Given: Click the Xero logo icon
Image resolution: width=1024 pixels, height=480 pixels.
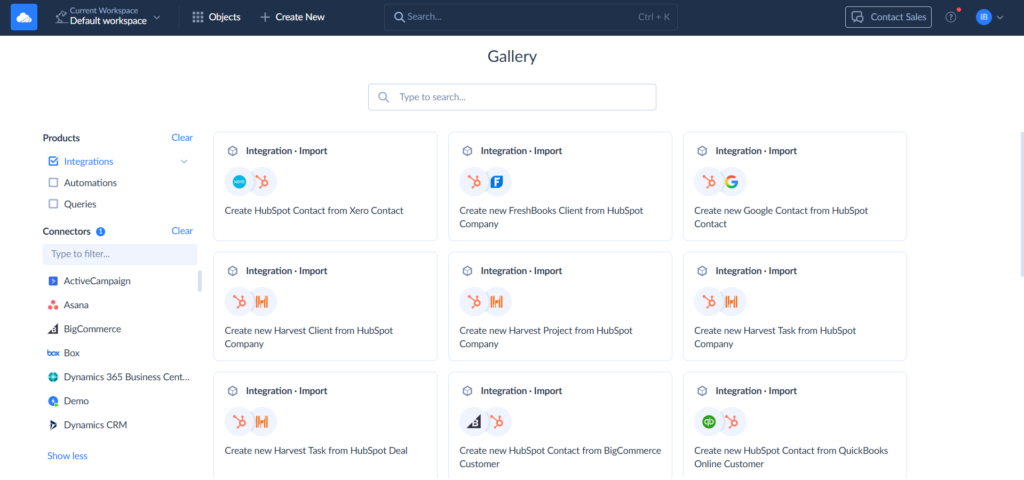Looking at the screenshot, I should tap(239, 182).
